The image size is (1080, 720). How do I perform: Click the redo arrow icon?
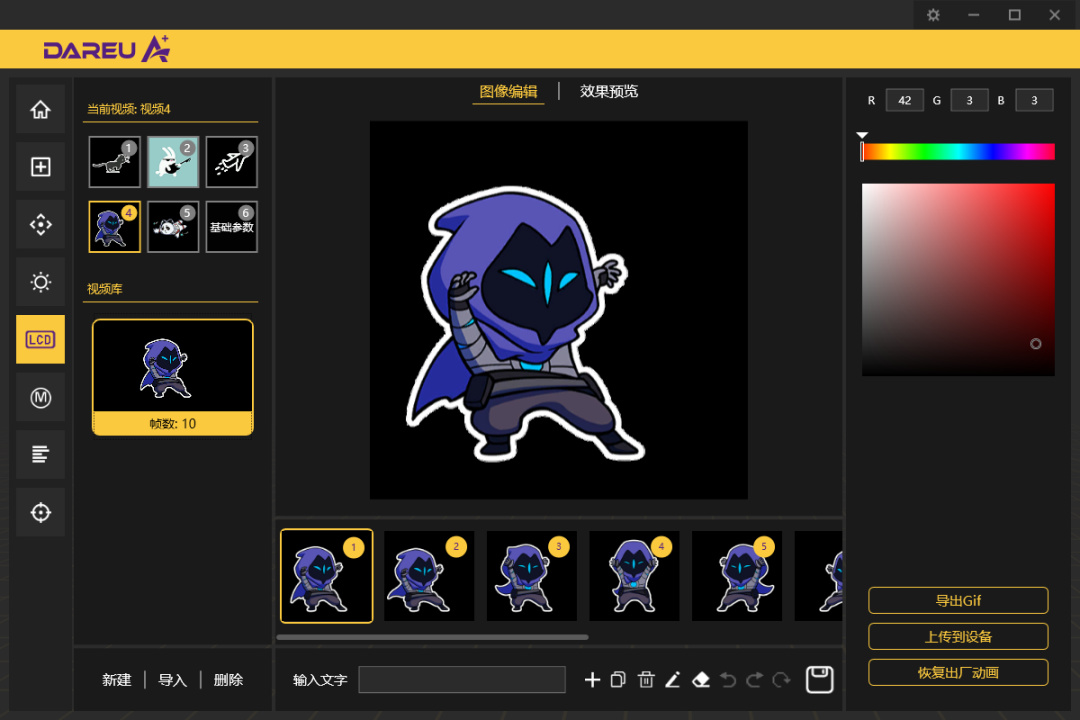(x=755, y=680)
